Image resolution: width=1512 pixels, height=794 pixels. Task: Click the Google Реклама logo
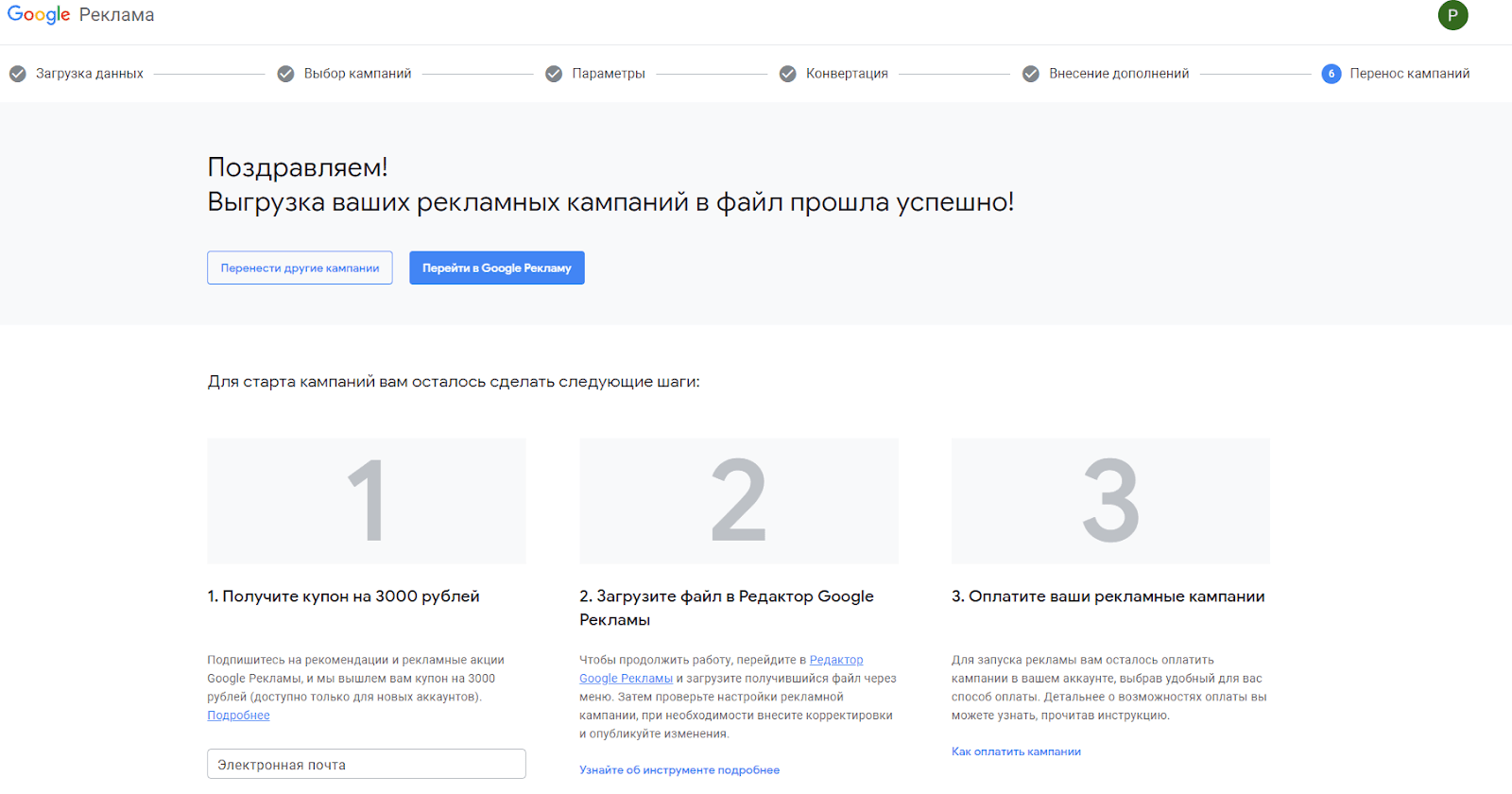coord(80,15)
